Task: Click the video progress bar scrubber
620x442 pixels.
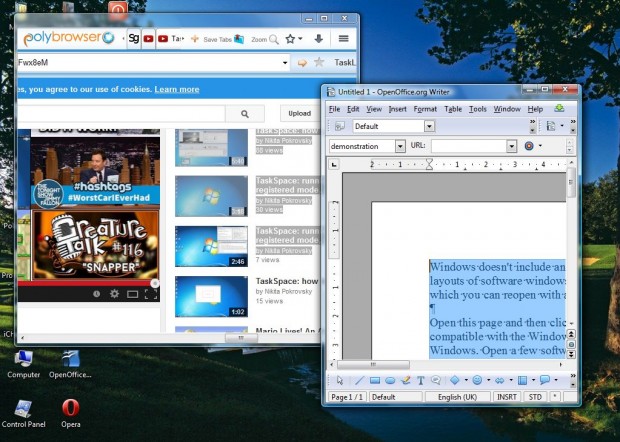Action: [x=155, y=283]
